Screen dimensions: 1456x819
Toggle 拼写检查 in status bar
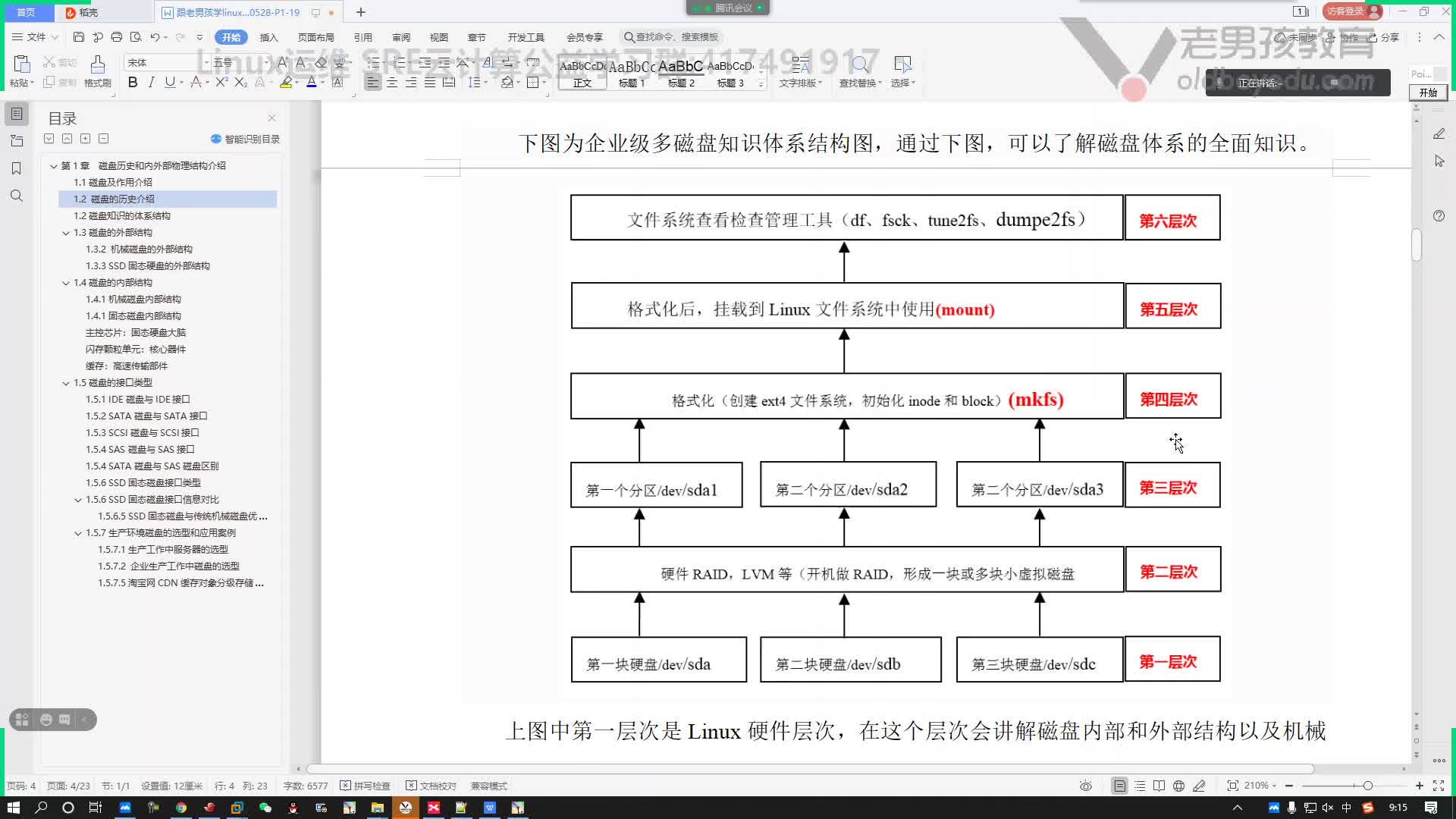(366, 786)
